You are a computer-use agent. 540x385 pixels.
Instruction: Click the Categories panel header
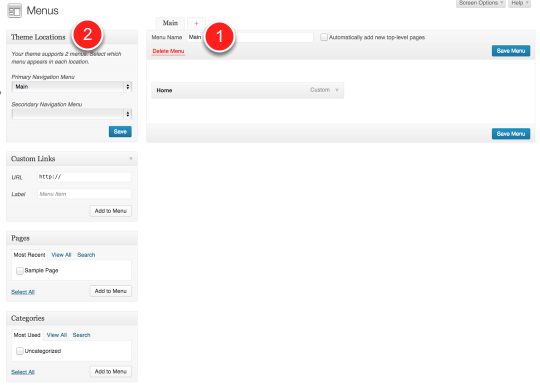tap(72, 319)
